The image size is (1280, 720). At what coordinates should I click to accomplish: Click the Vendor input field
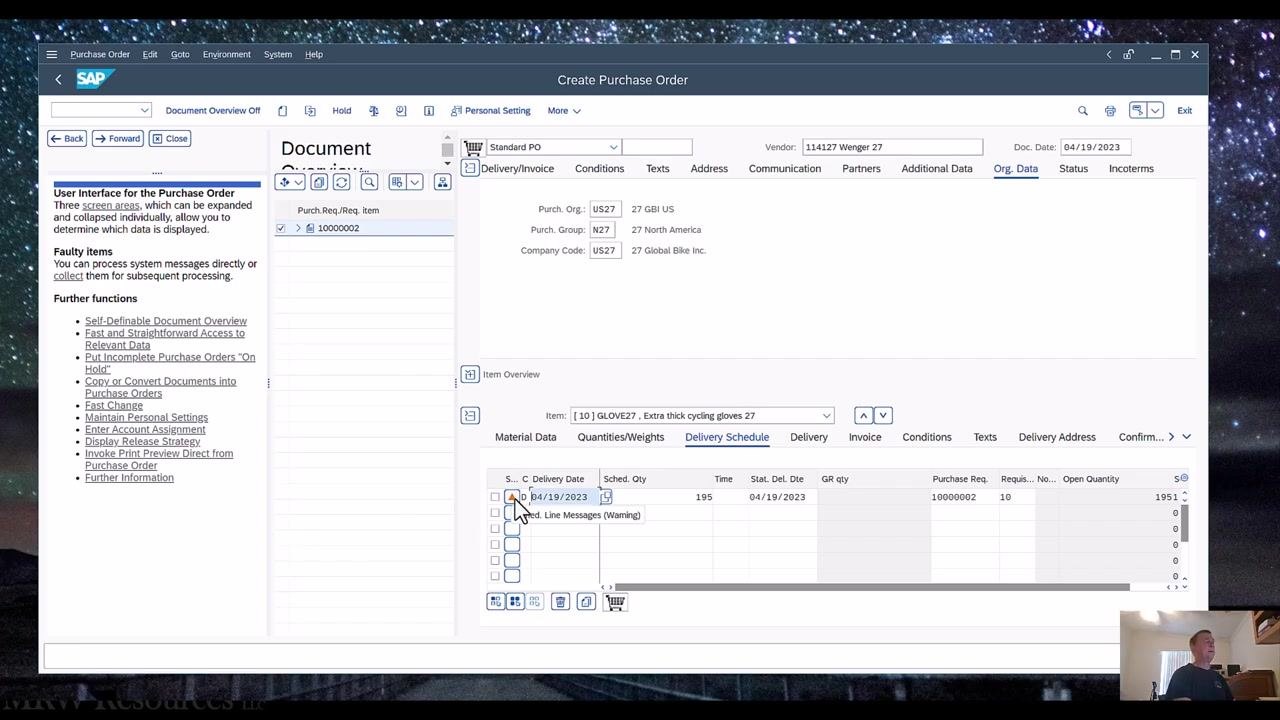click(x=892, y=147)
